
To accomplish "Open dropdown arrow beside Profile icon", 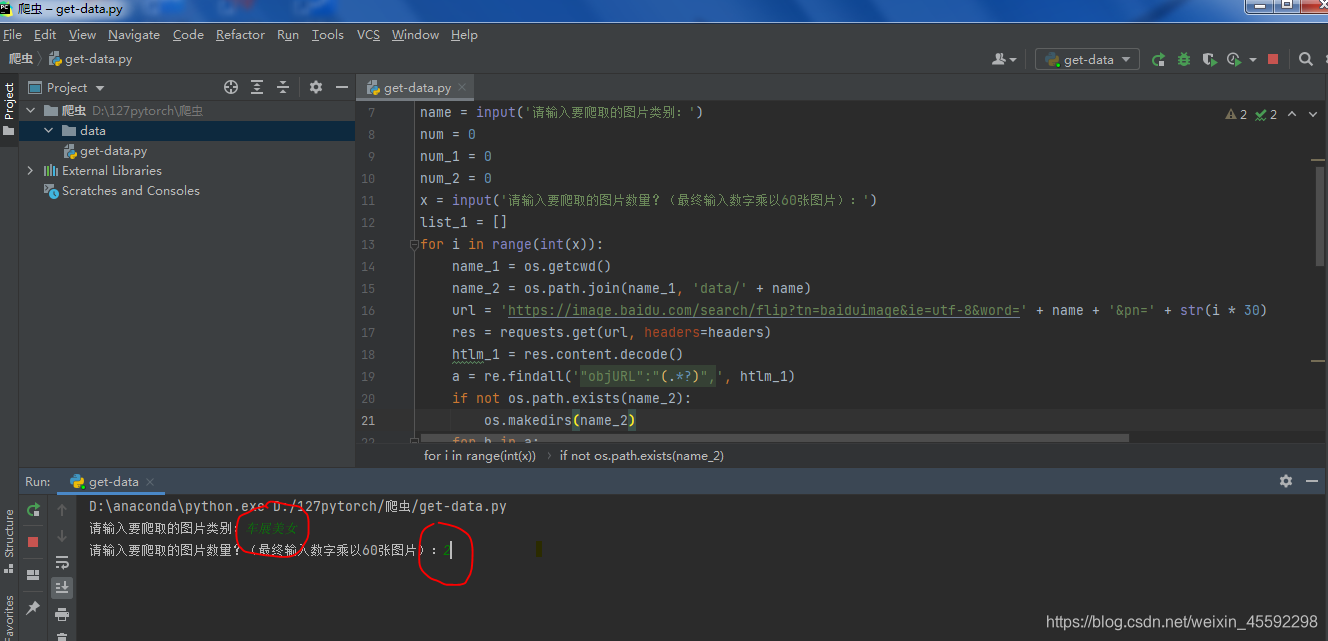I will (x=1253, y=60).
